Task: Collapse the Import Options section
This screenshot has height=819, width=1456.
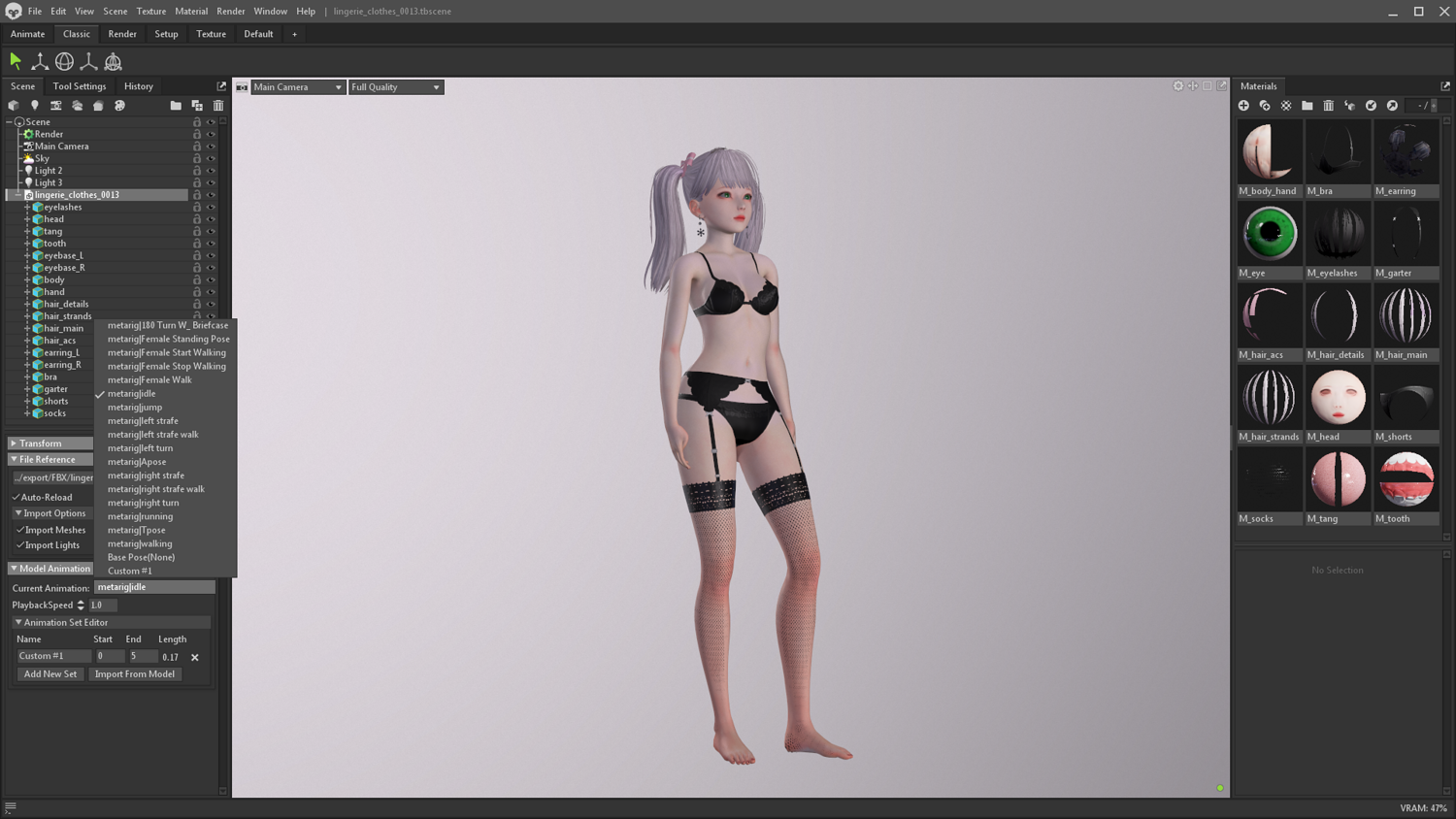Action: [x=18, y=513]
